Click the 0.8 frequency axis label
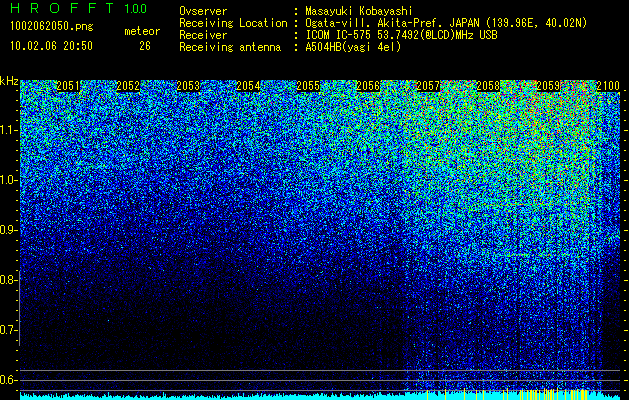Screen dimensions: 629x400 pos(9,280)
